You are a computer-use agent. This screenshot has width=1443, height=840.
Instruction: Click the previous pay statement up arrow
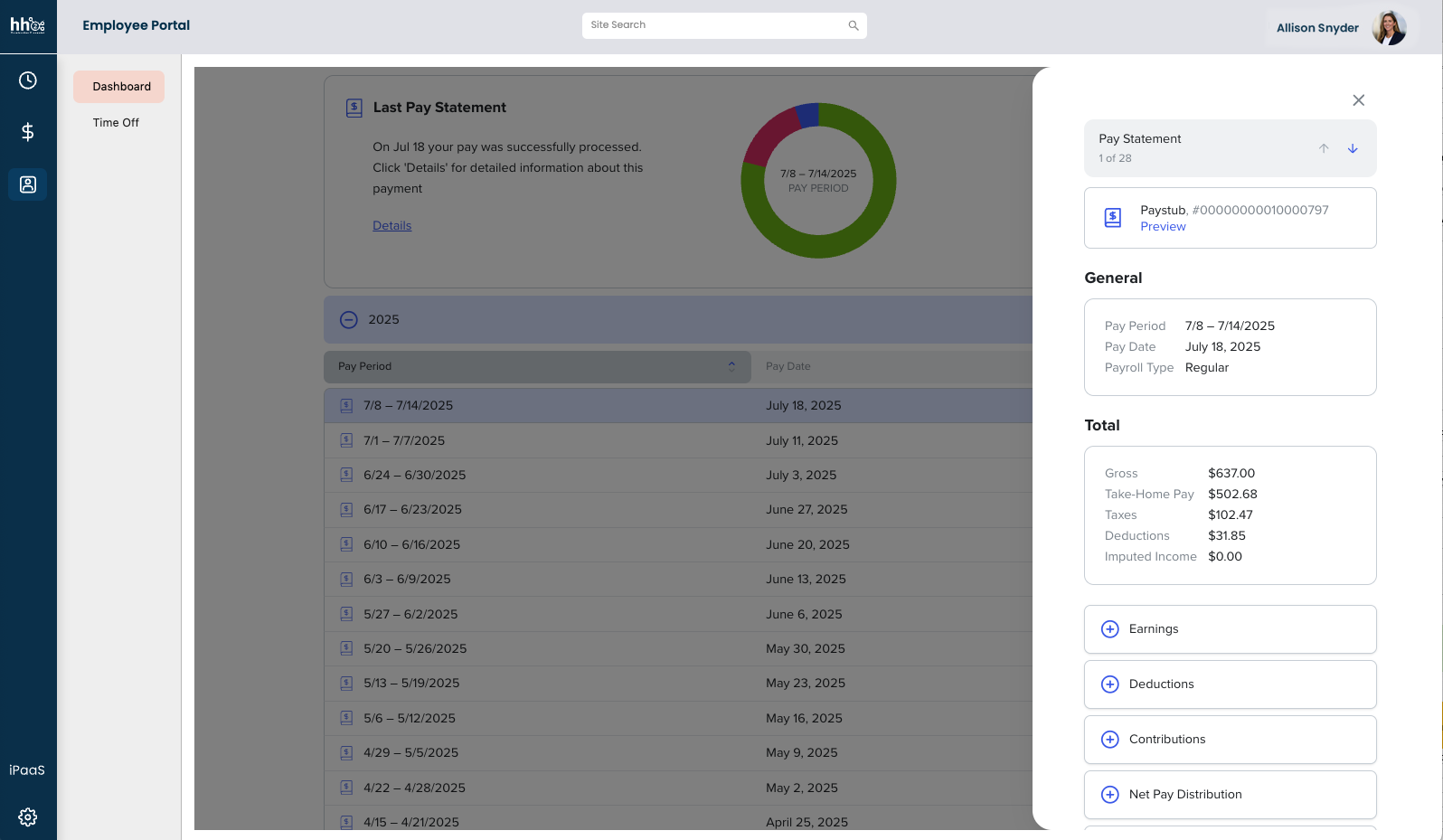pyautogui.click(x=1323, y=148)
